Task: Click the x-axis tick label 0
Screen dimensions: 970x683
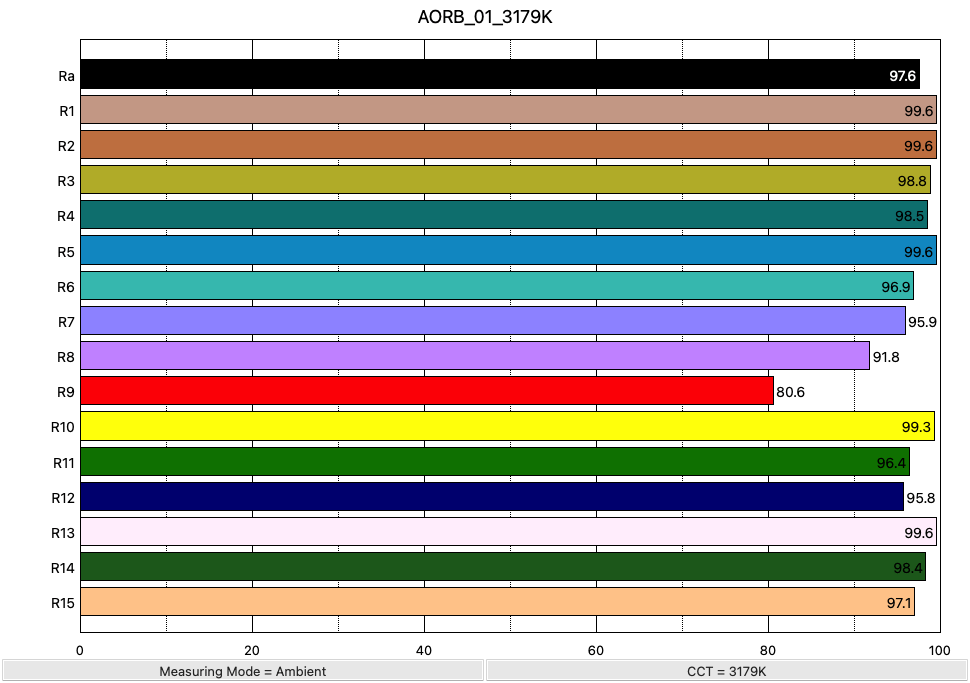Action: (x=80, y=650)
